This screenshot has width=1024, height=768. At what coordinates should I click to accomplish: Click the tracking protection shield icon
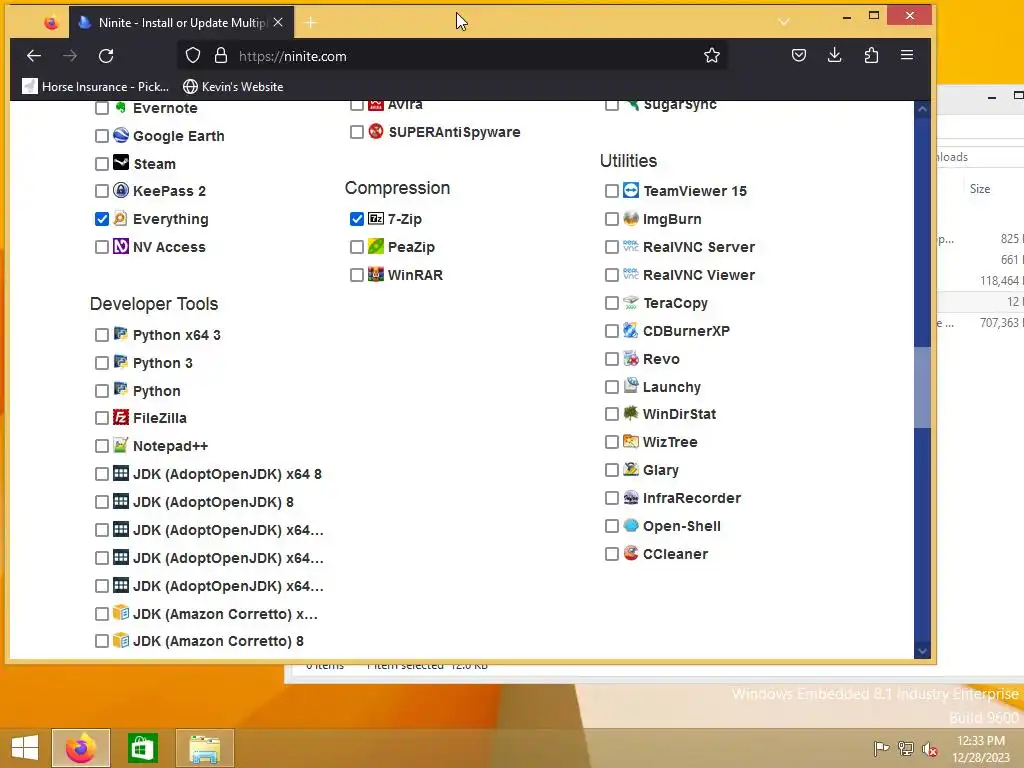click(x=193, y=56)
